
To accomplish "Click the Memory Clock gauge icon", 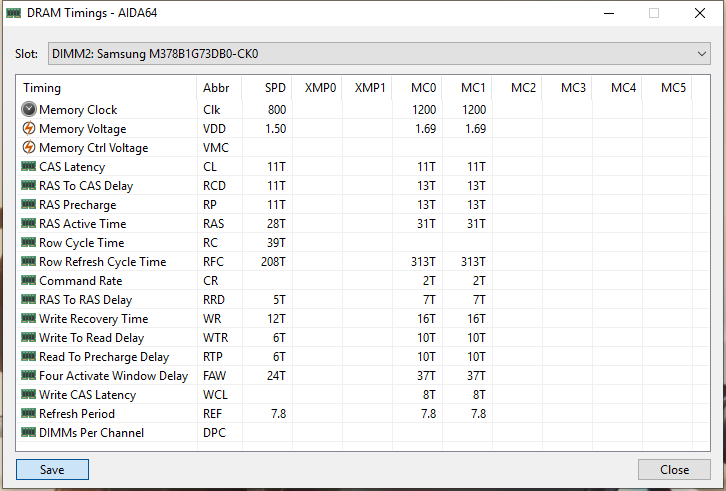I will 29,109.
